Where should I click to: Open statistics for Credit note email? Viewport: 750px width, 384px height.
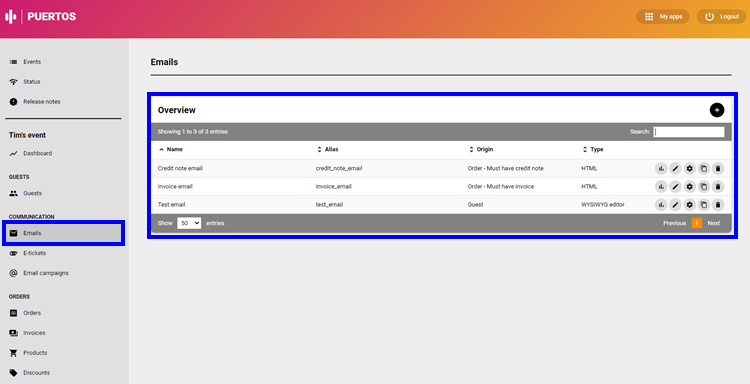point(661,168)
